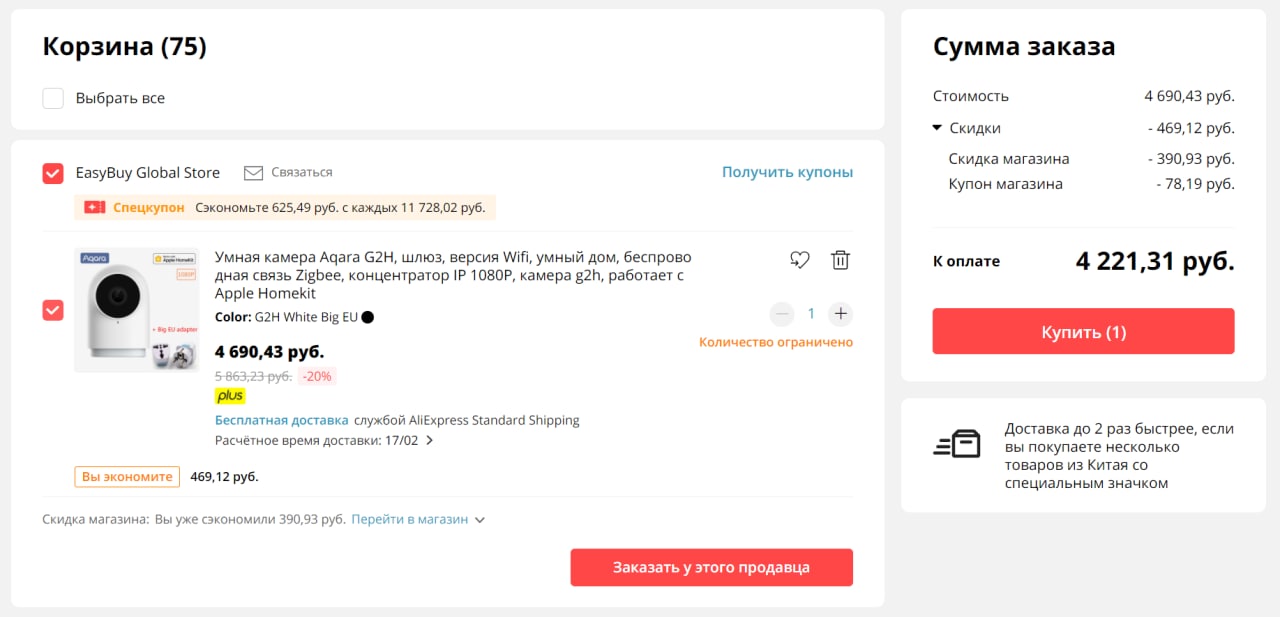
Task: Uncheck EasyBuy Global Store checkbox
Action: tap(53, 173)
